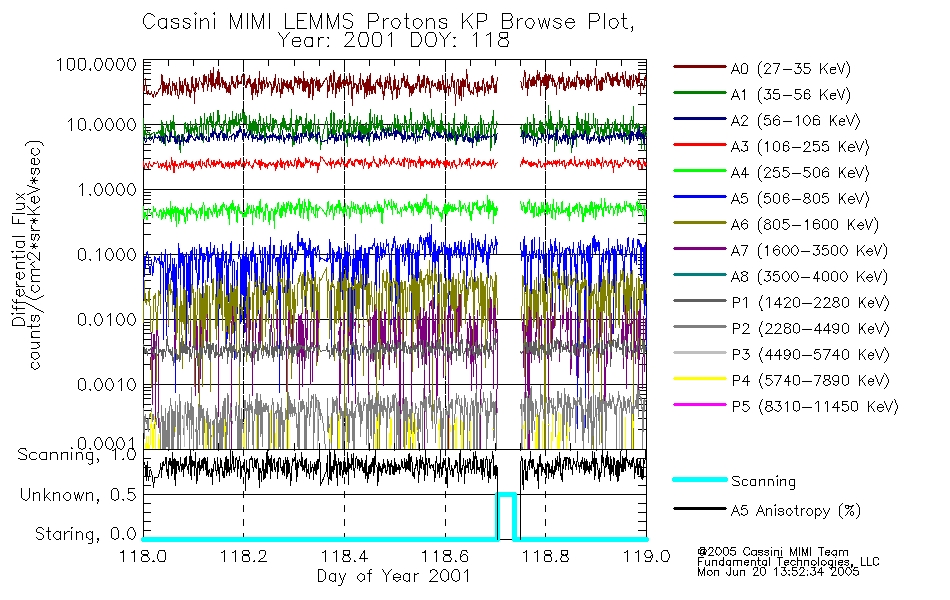Viewport: 950px width, 600px height.
Task: Click the 1.0000 y-axis tick label
Action: pyautogui.click(x=106, y=190)
